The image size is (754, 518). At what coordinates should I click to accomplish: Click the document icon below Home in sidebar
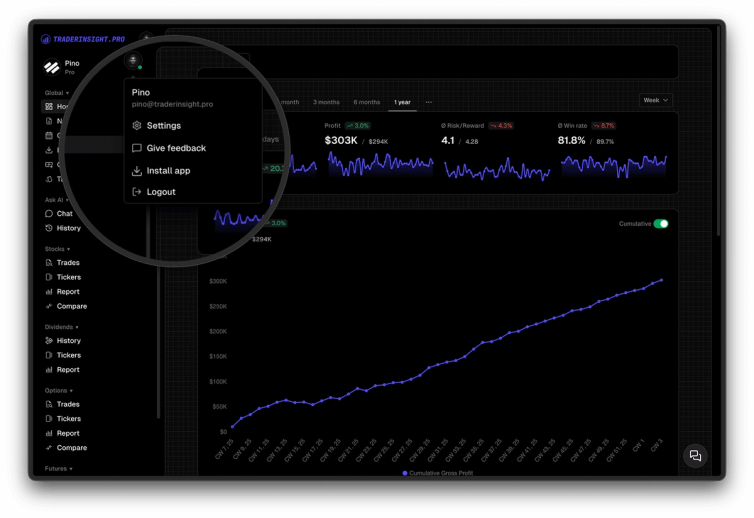pos(49,121)
